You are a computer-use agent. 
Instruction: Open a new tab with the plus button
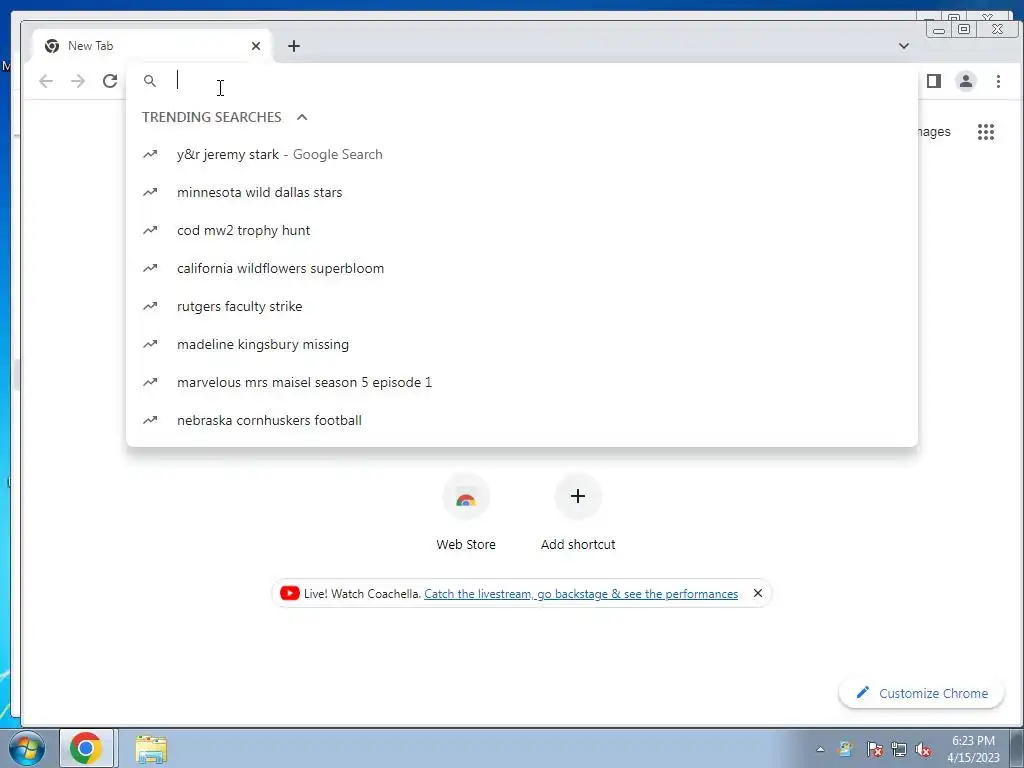coord(294,46)
